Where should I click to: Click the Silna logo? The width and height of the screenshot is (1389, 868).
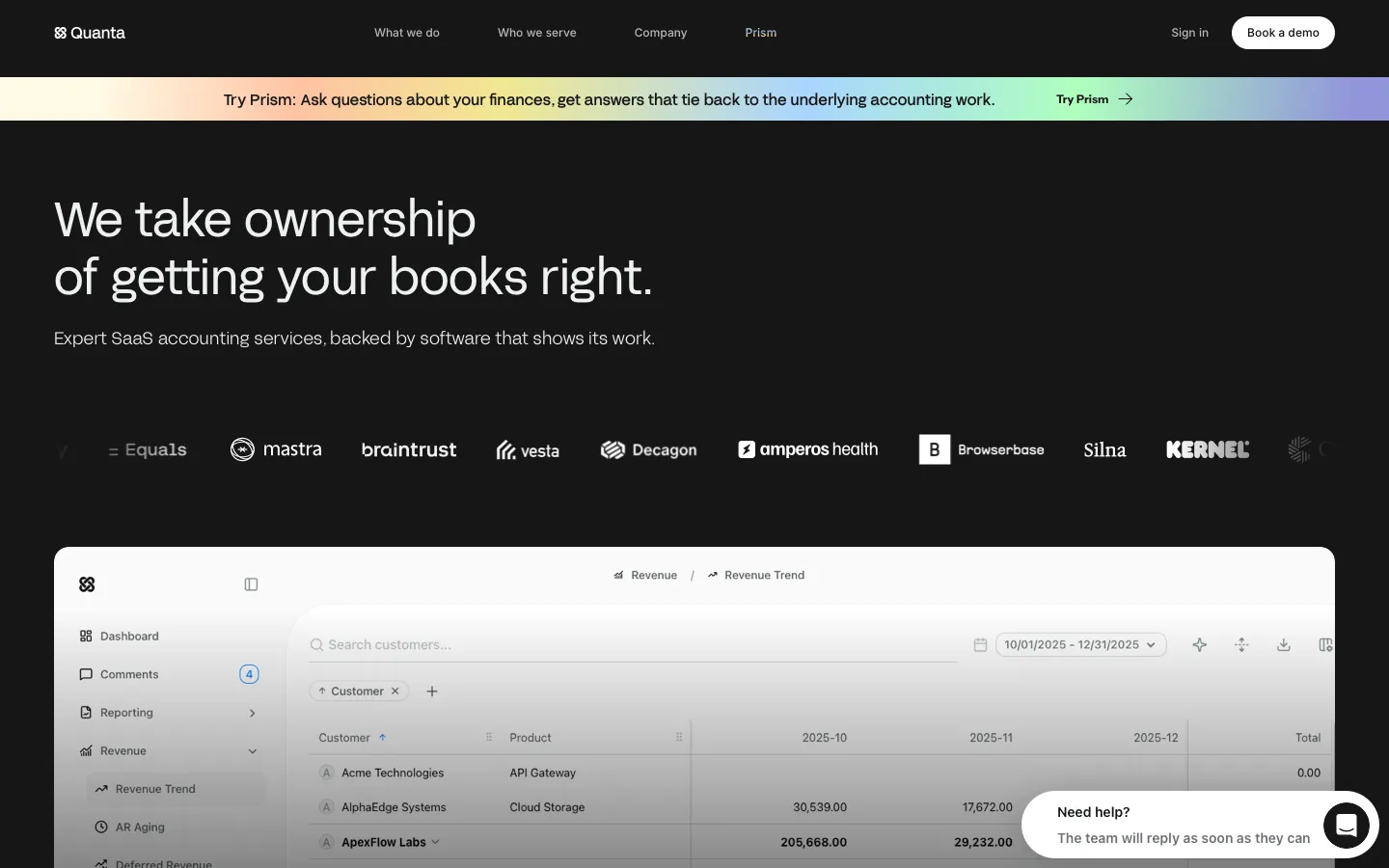(x=1104, y=449)
